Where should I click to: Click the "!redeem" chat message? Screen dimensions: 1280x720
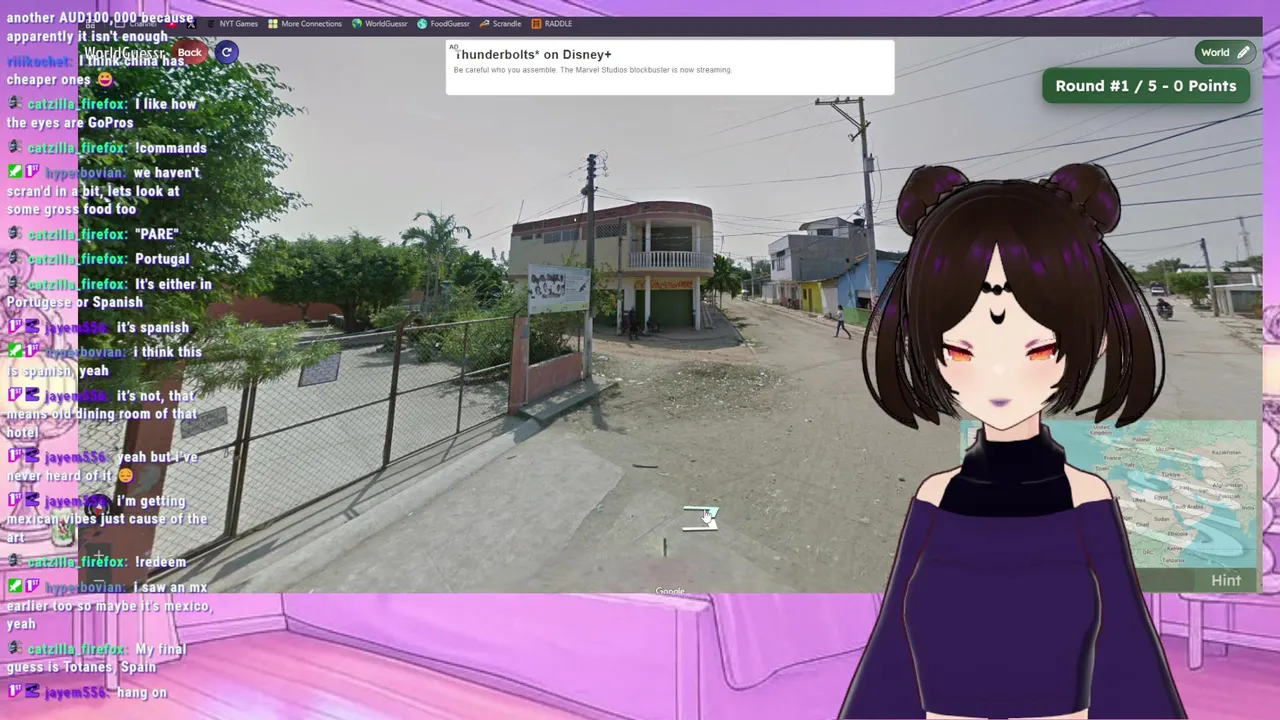pyautogui.click(x=160, y=562)
